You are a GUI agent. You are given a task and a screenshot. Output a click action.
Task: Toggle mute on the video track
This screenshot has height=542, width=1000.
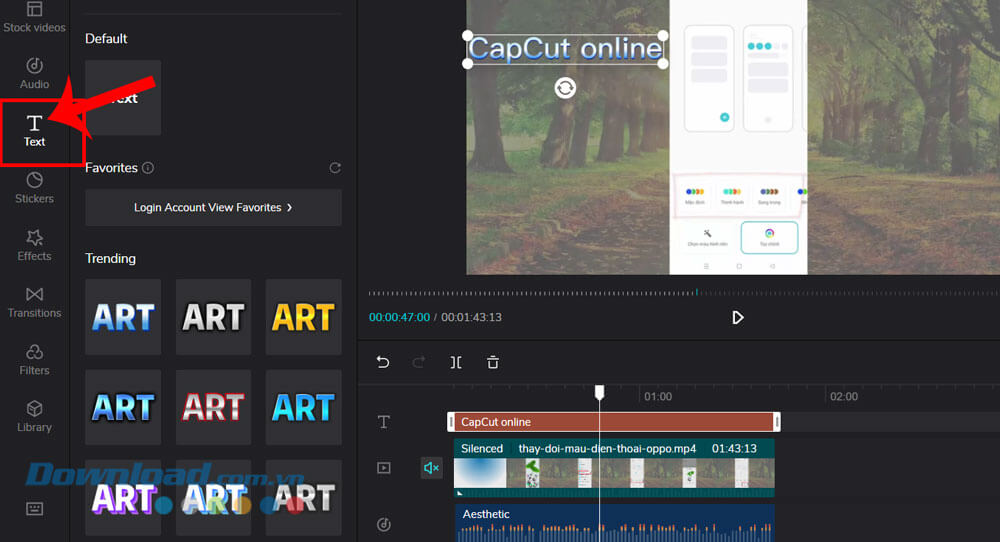point(432,467)
